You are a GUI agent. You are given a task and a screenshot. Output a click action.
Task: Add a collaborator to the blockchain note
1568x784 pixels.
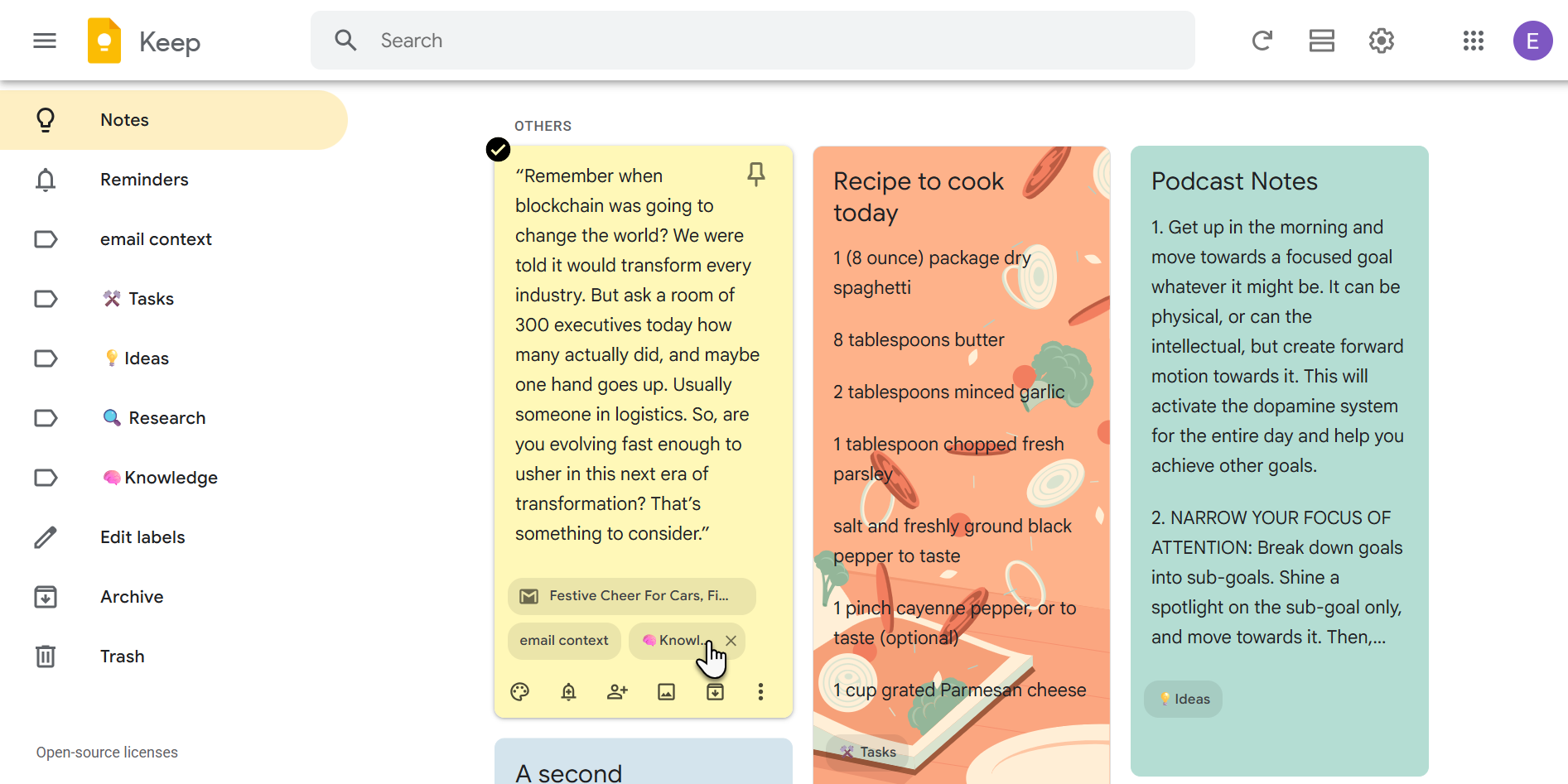(617, 692)
